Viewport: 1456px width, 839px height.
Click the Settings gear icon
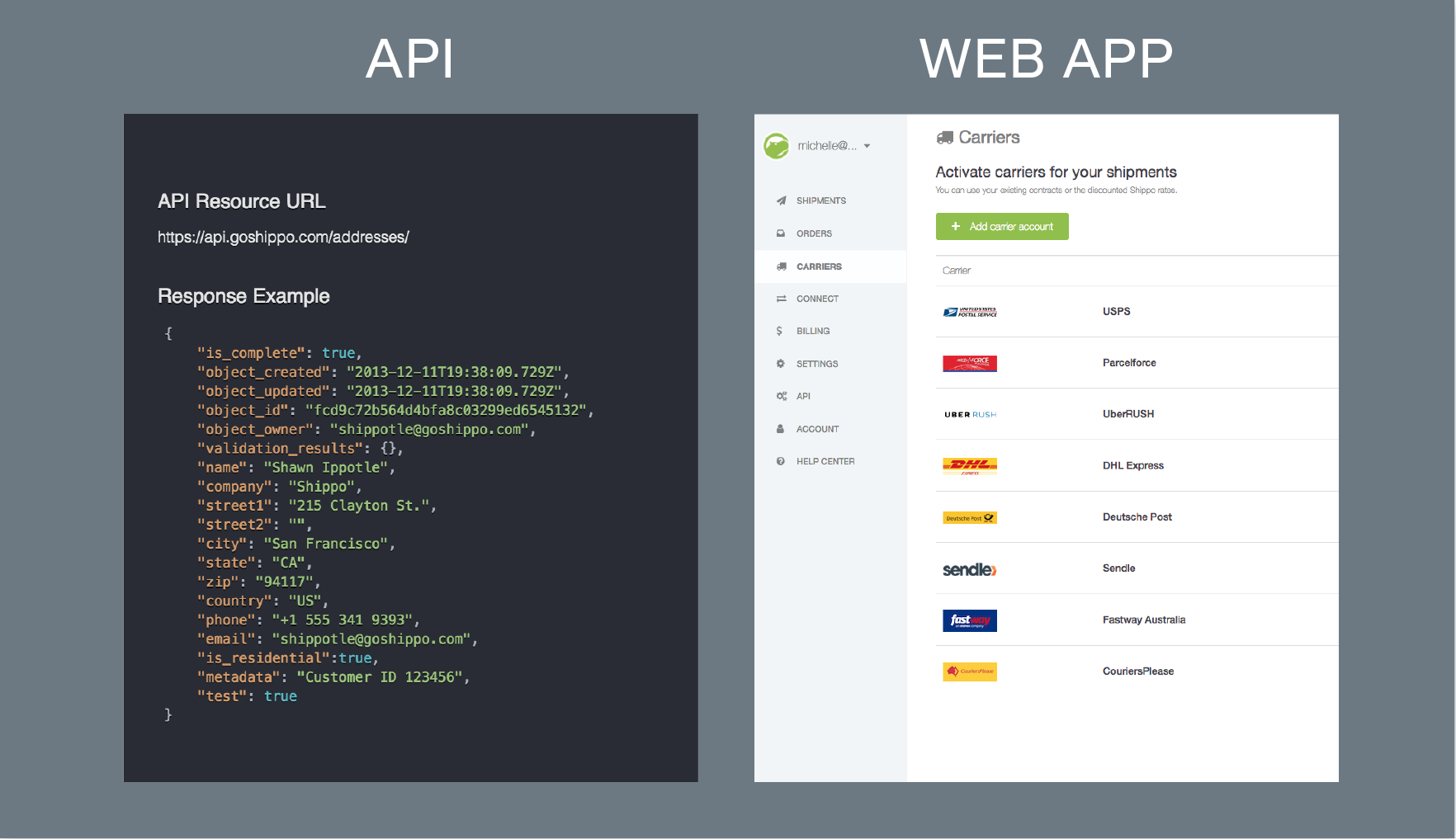(x=781, y=364)
